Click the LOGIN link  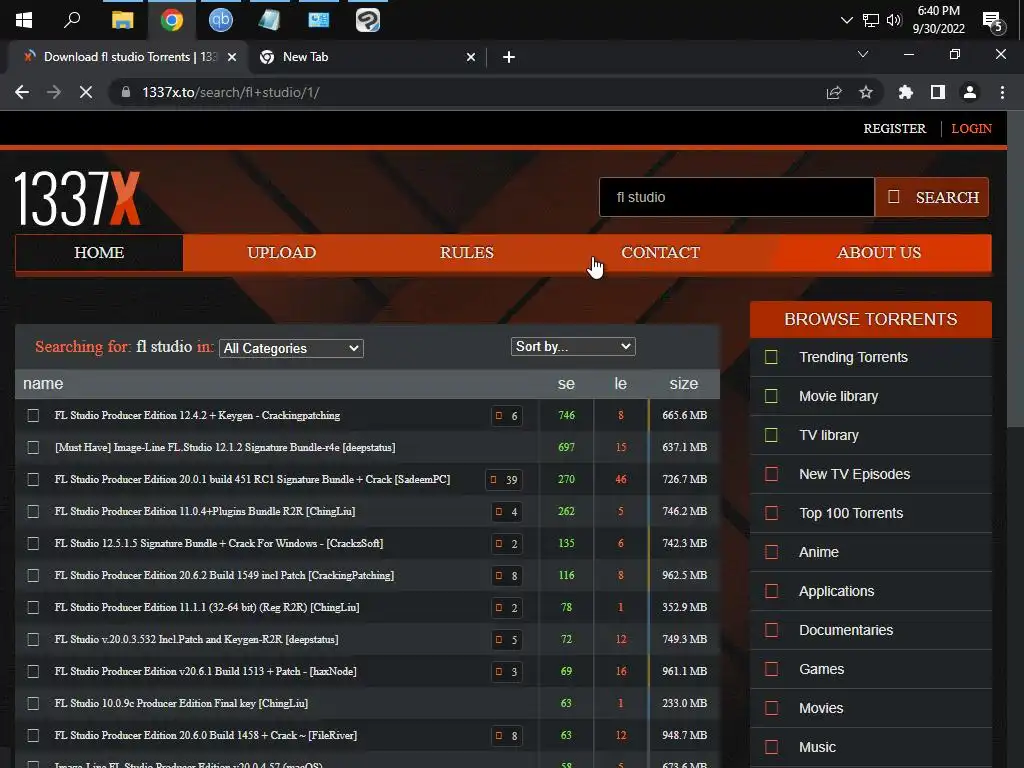971,129
